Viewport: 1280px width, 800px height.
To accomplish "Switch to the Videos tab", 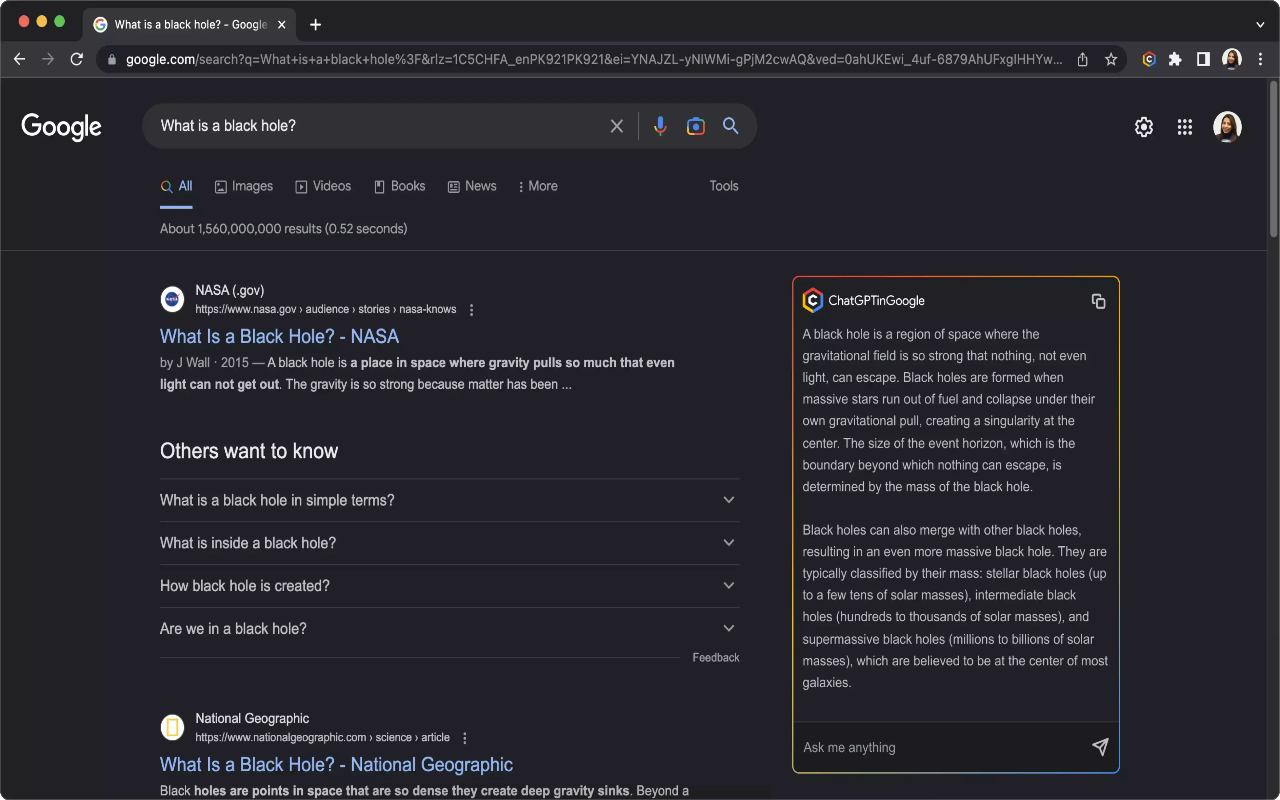I will click(323, 186).
